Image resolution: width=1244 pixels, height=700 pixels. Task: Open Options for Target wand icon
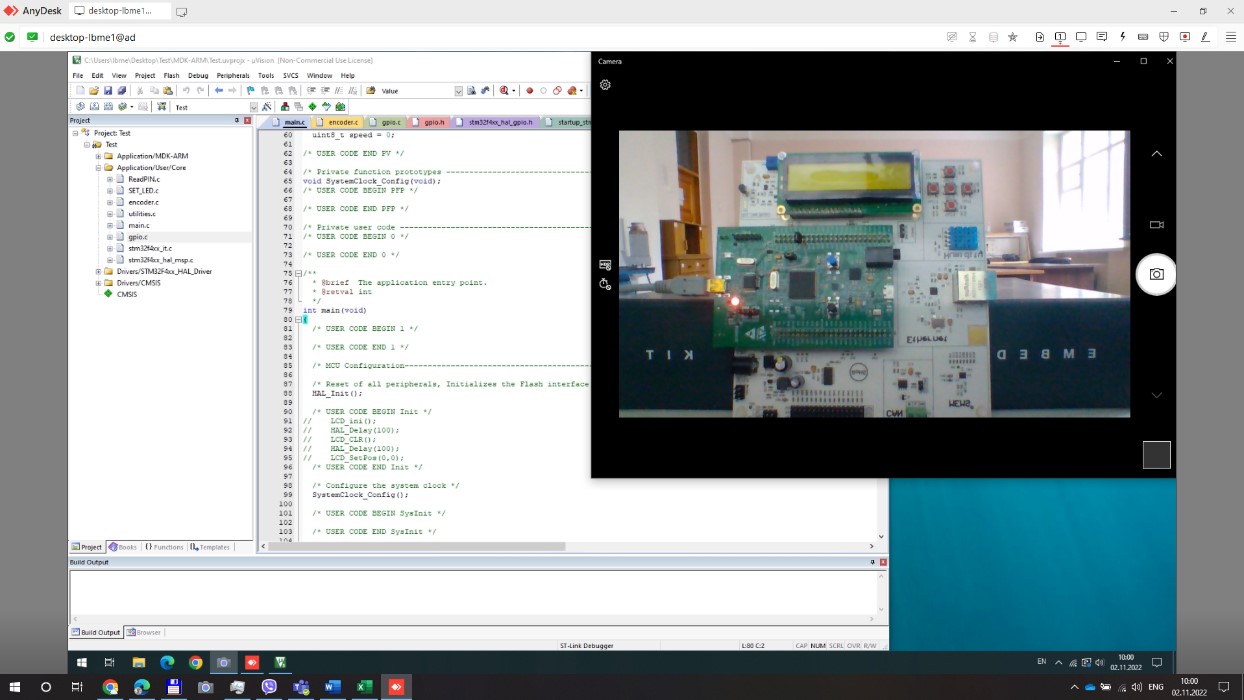(x=266, y=107)
